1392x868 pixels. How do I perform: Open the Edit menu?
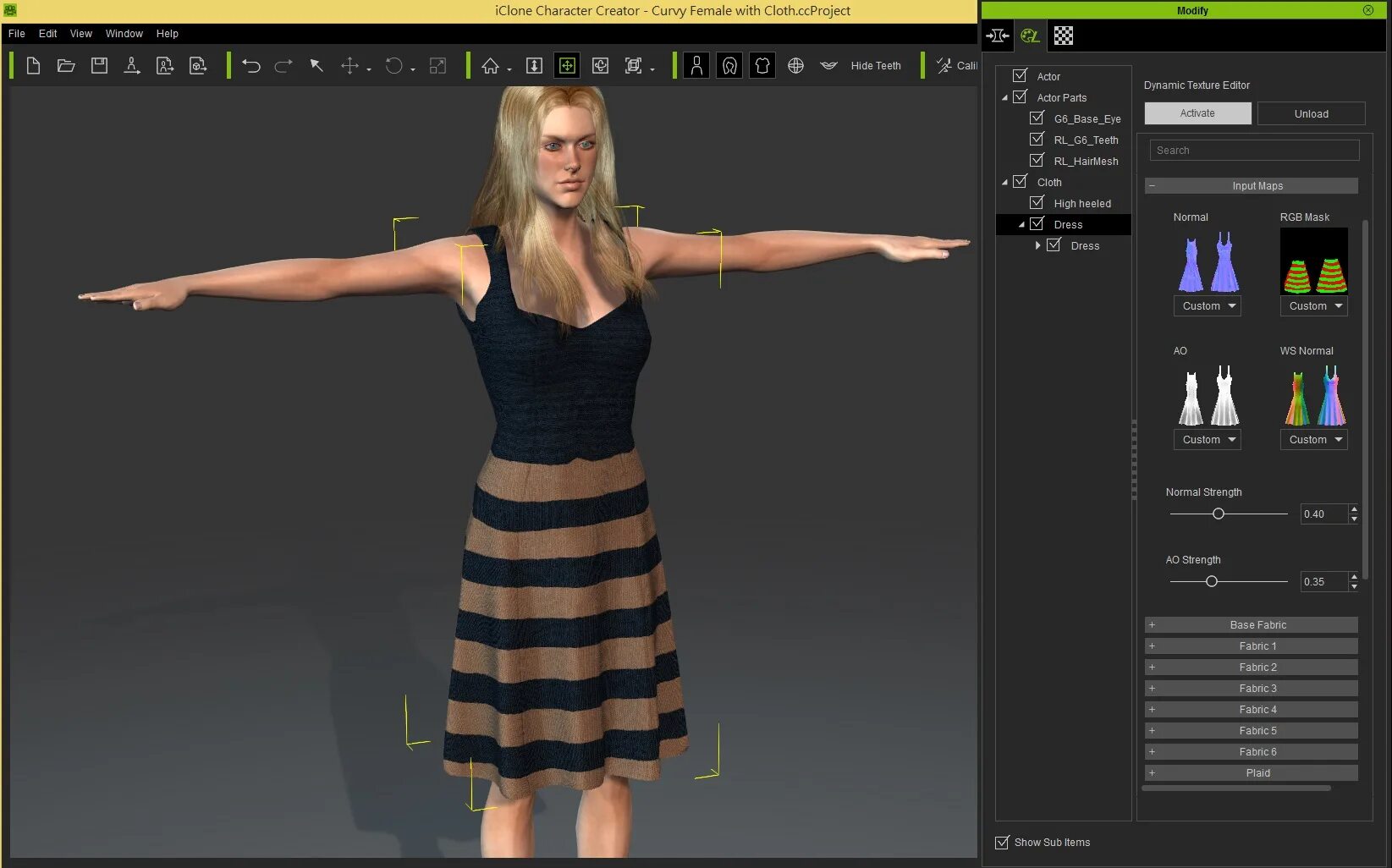tap(47, 34)
